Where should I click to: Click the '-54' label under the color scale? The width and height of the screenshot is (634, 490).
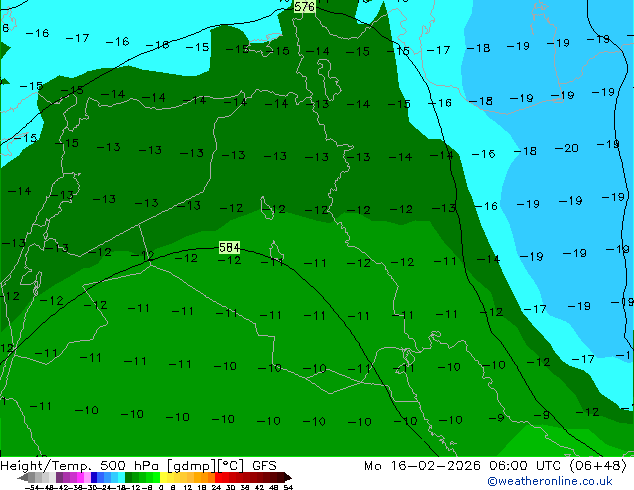click(x=32, y=487)
